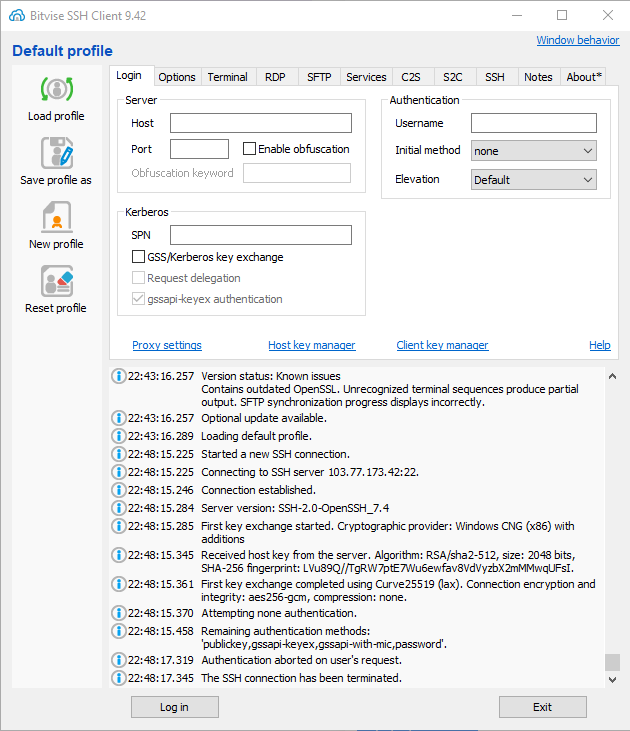Switch to the Options tab

177,77
